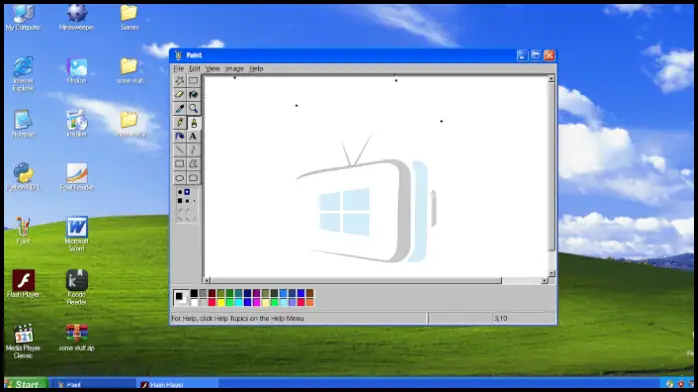Select the Free-Form Select tool

tap(179, 81)
